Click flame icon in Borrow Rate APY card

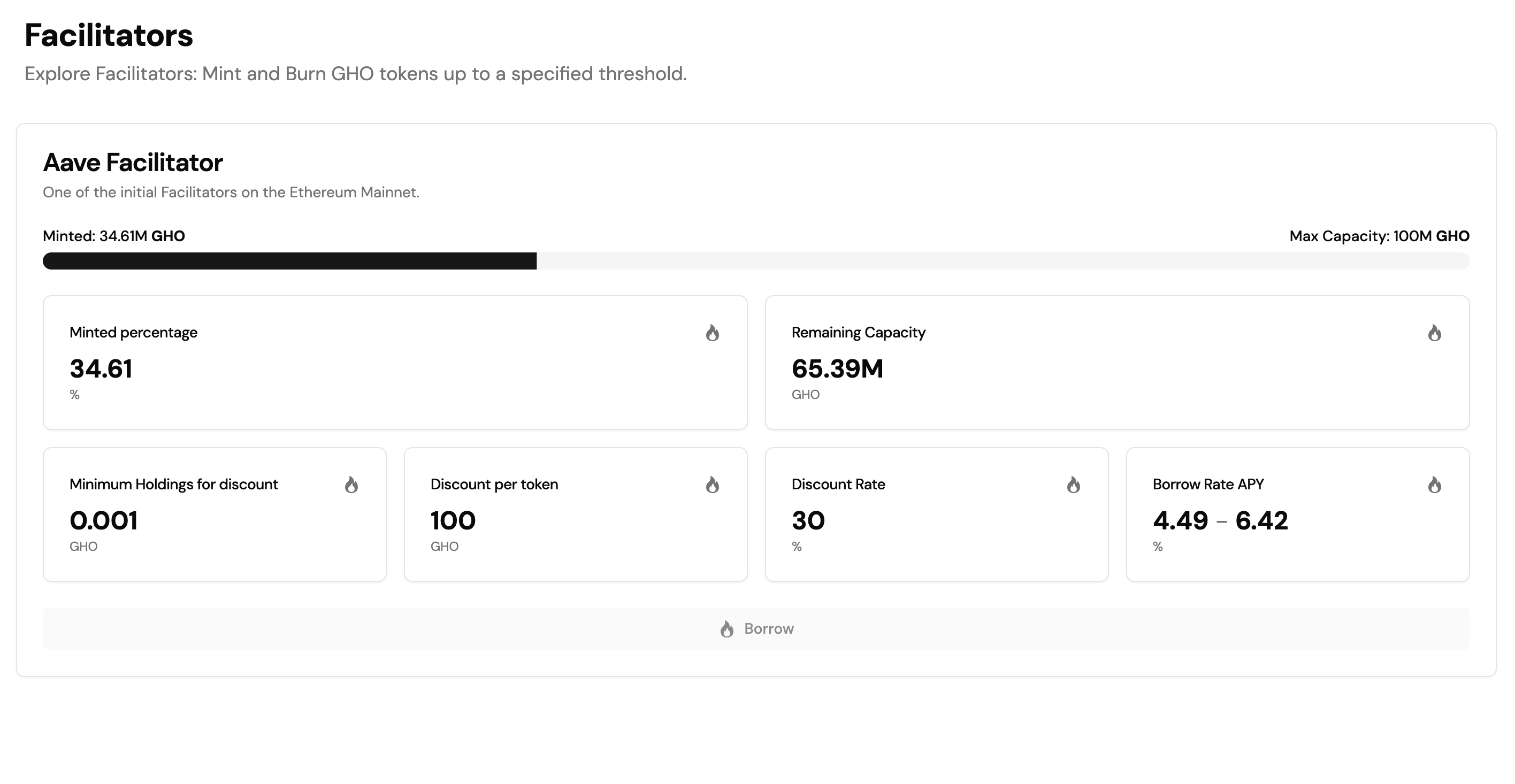pyautogui.click(x=1434, y=485)
